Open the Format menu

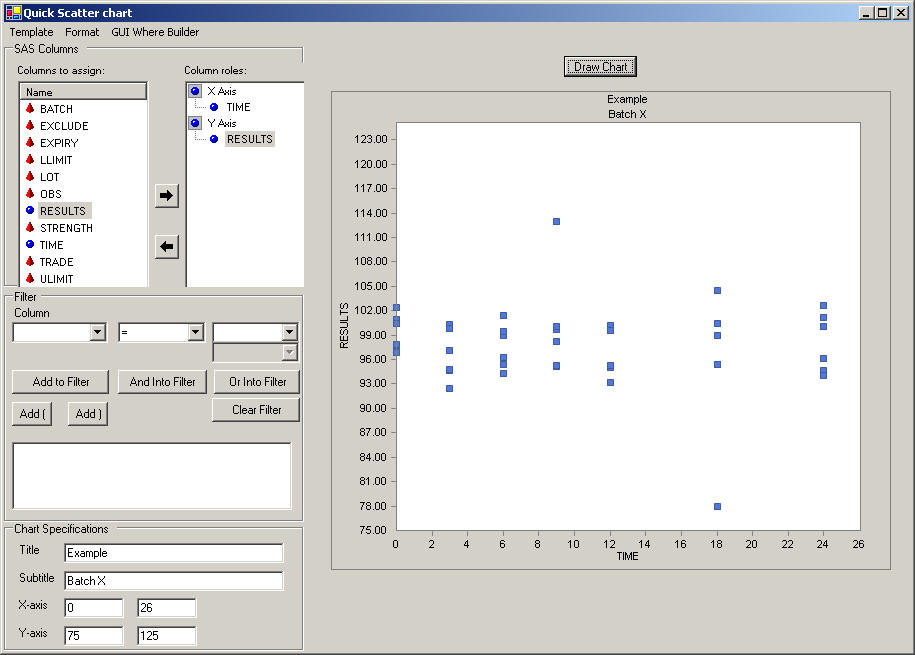pos(82,32)
